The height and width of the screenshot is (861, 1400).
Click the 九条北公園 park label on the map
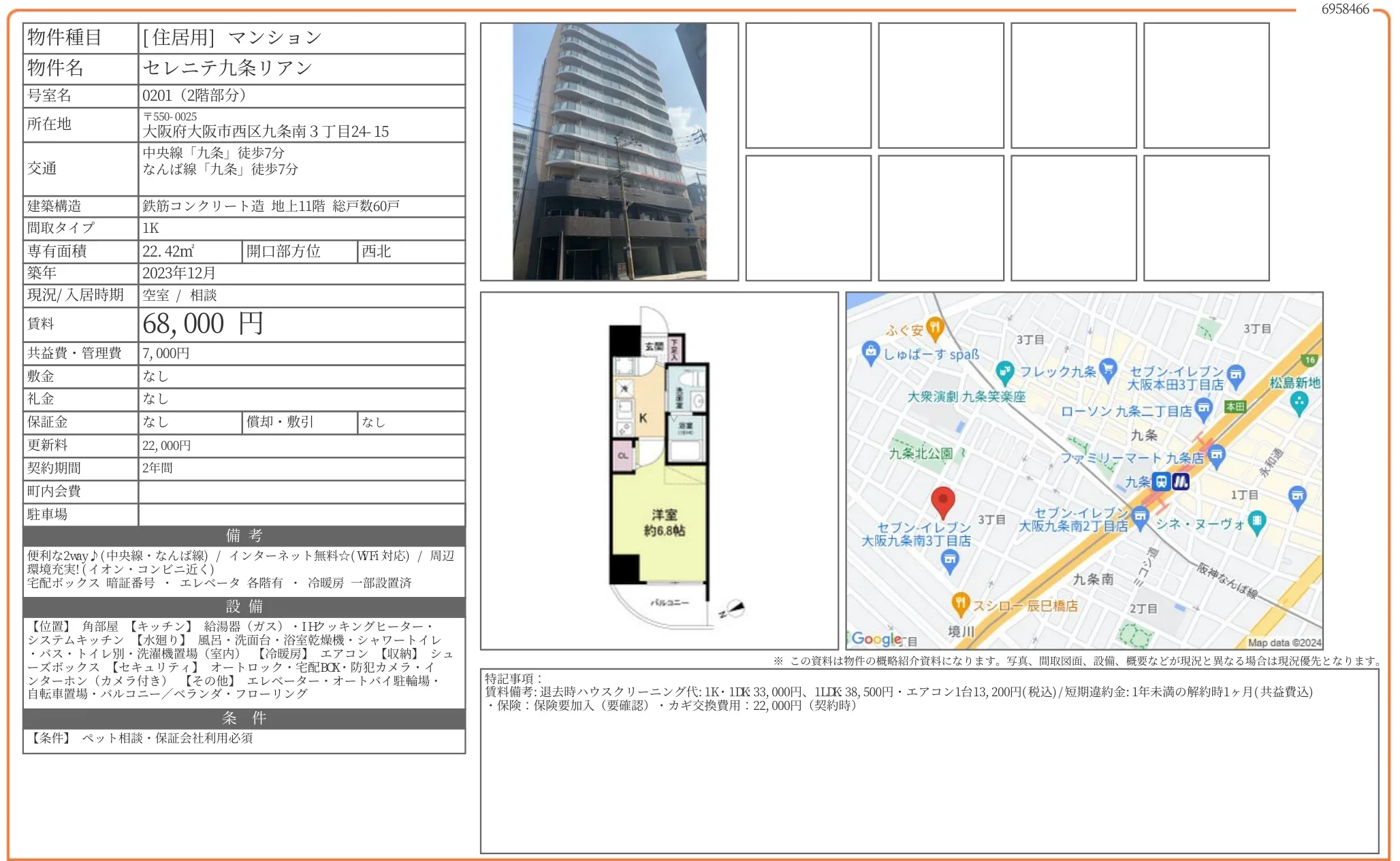pos(920,453)
